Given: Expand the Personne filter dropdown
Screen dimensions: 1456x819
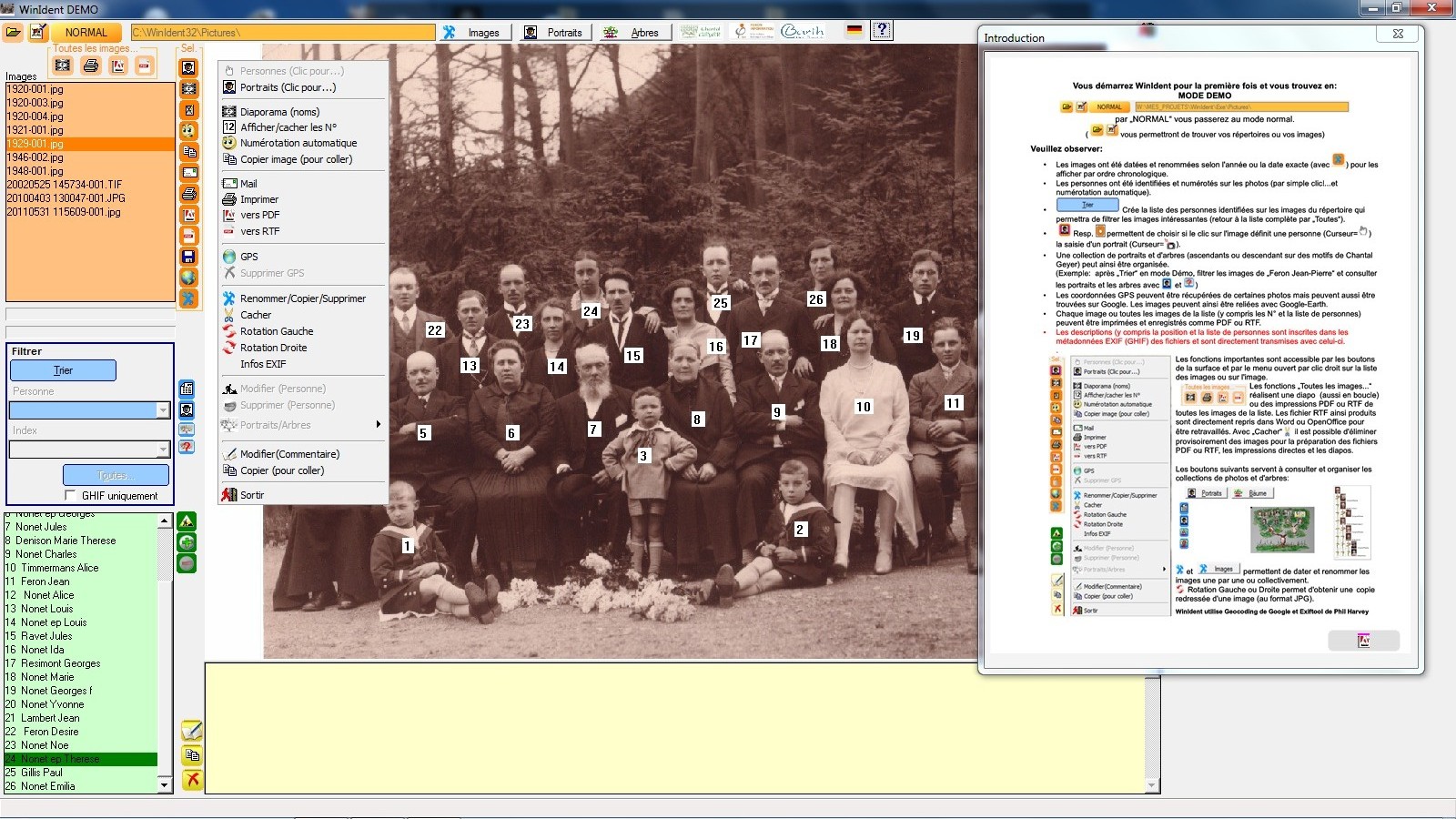Looking at the screenshot, I should (163, 410).
